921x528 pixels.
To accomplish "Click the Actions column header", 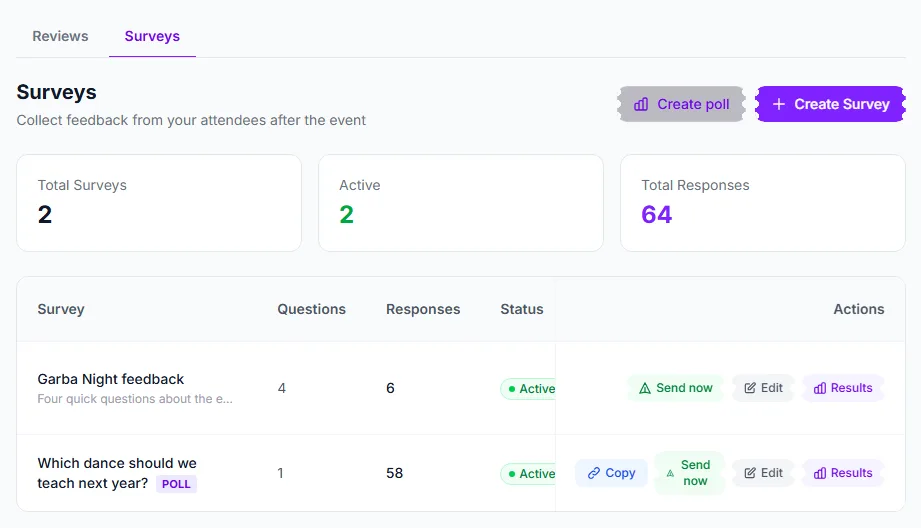I will tap(859, 309).
